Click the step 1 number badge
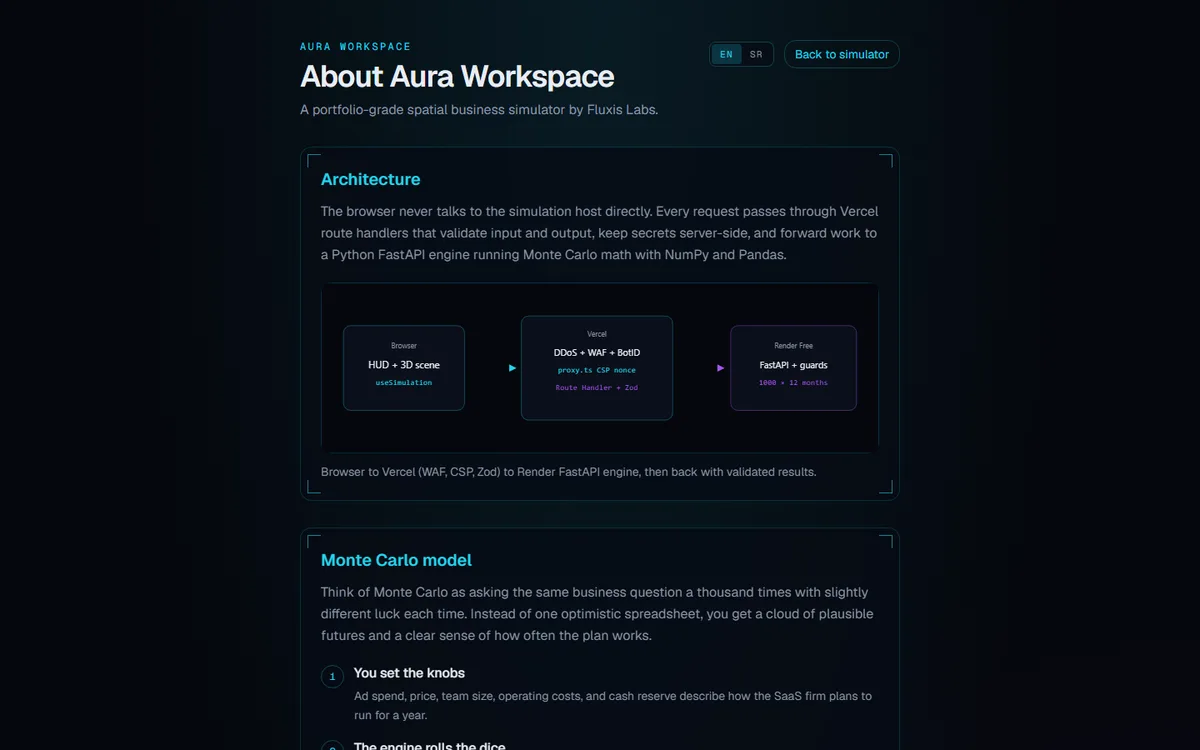 [332, 677]
